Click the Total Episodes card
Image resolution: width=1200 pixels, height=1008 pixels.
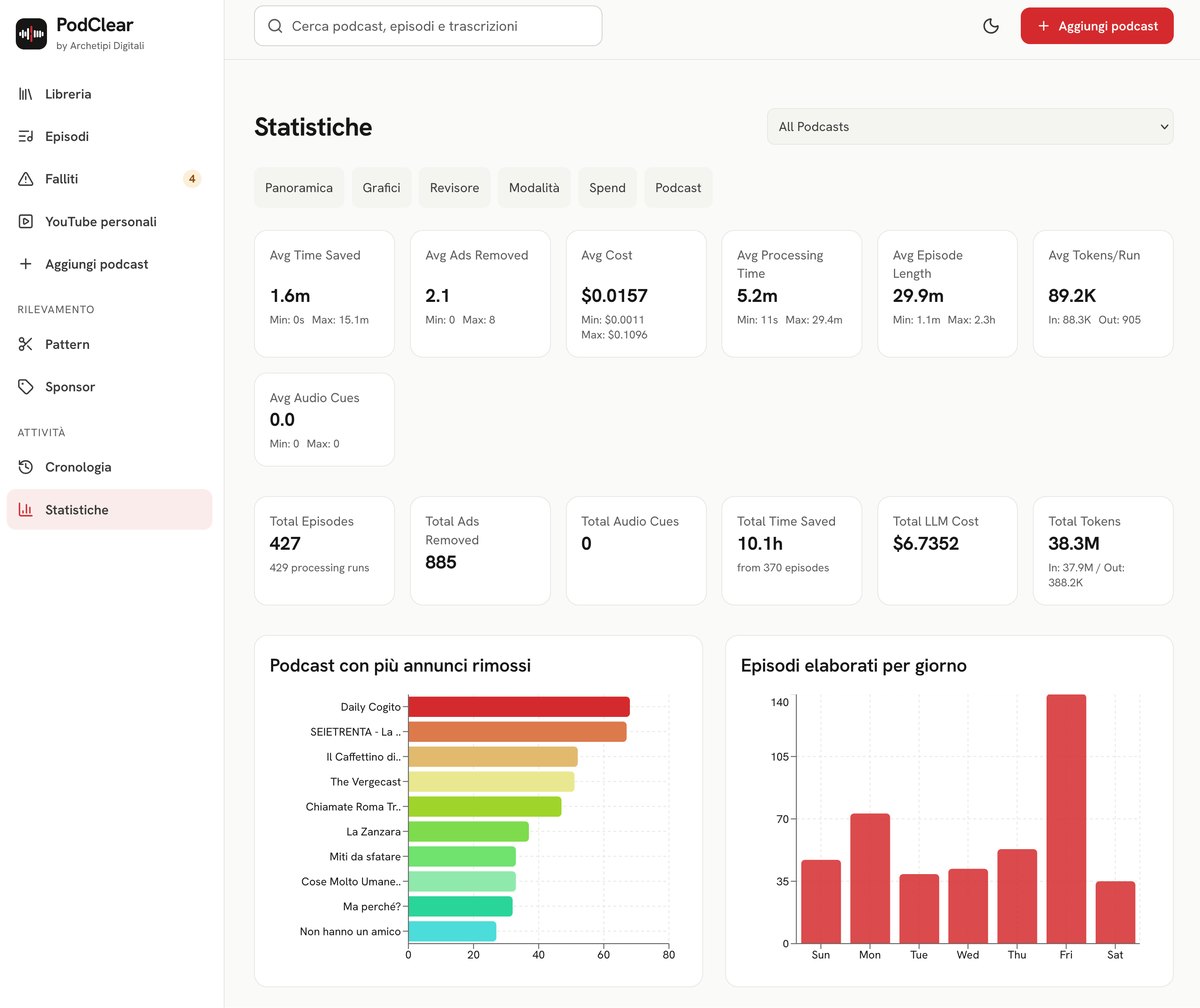(x=324, y=551)
